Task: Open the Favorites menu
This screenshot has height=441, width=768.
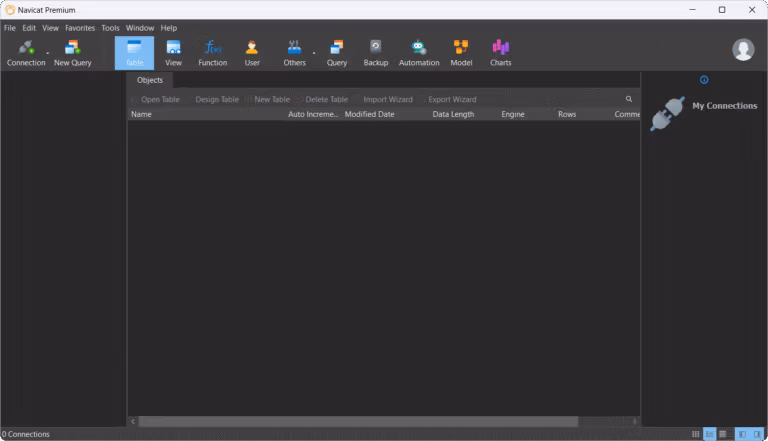Action: (x=80, y=28)
